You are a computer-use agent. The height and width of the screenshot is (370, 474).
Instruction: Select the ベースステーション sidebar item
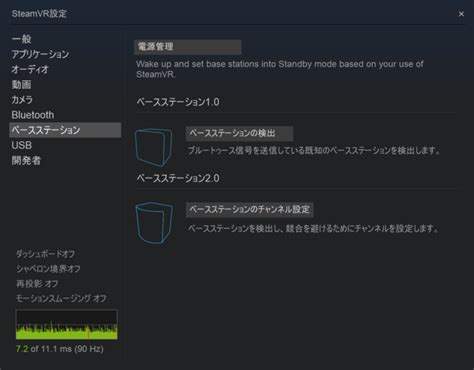tap(65, 130)
